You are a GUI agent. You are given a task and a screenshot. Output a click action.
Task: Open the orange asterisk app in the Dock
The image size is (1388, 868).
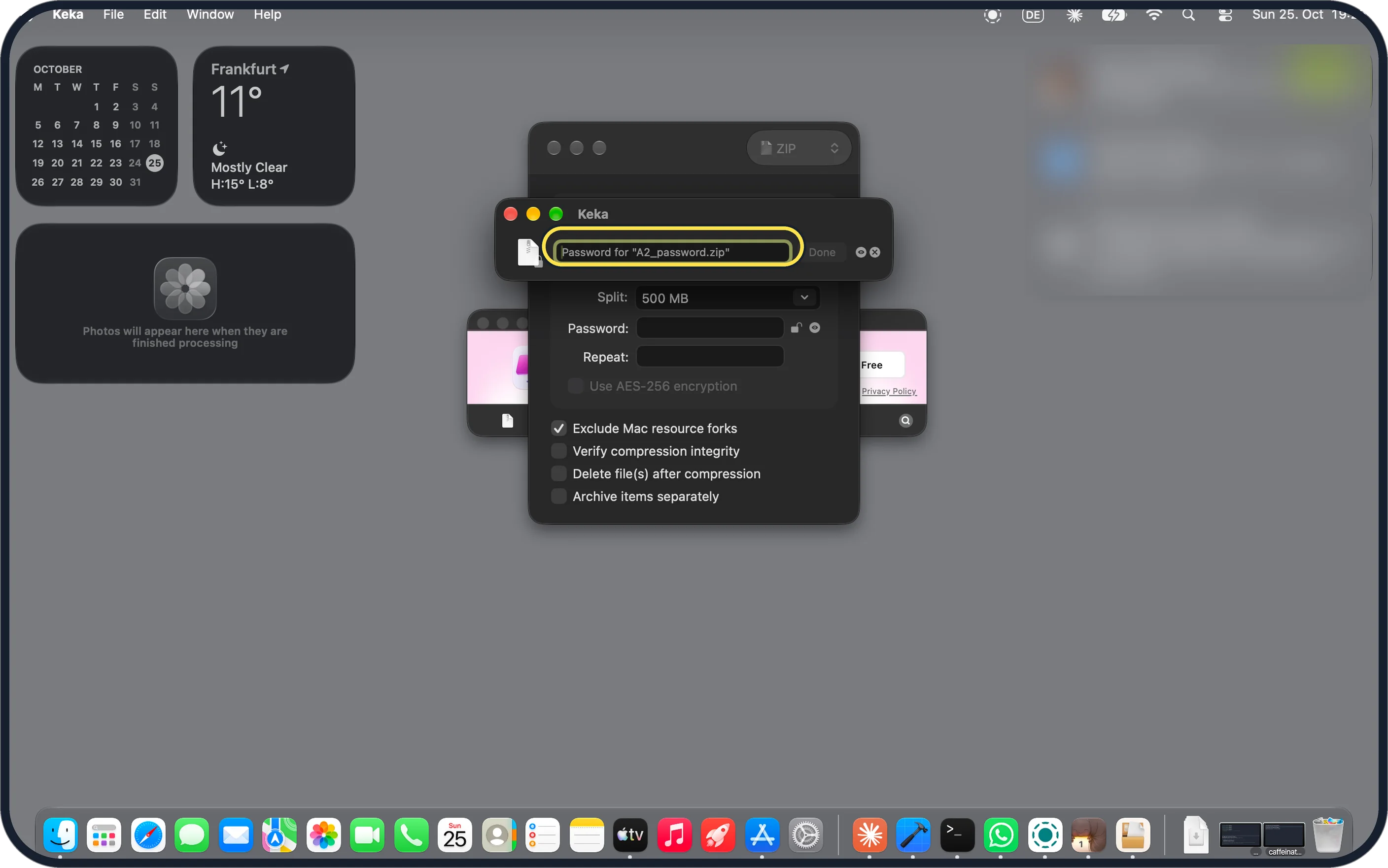(x=869, y=835)
